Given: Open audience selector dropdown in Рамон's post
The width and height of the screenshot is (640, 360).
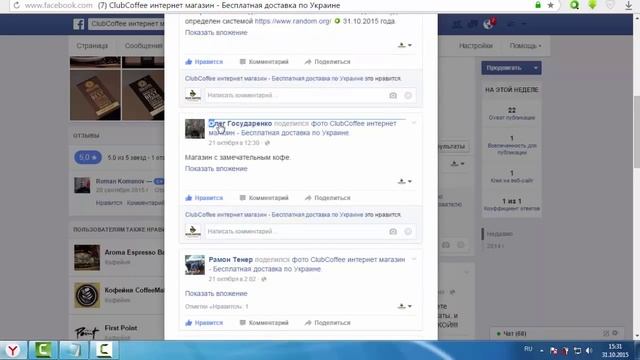Looking at the screenshot, I should [x=404, y=306].
